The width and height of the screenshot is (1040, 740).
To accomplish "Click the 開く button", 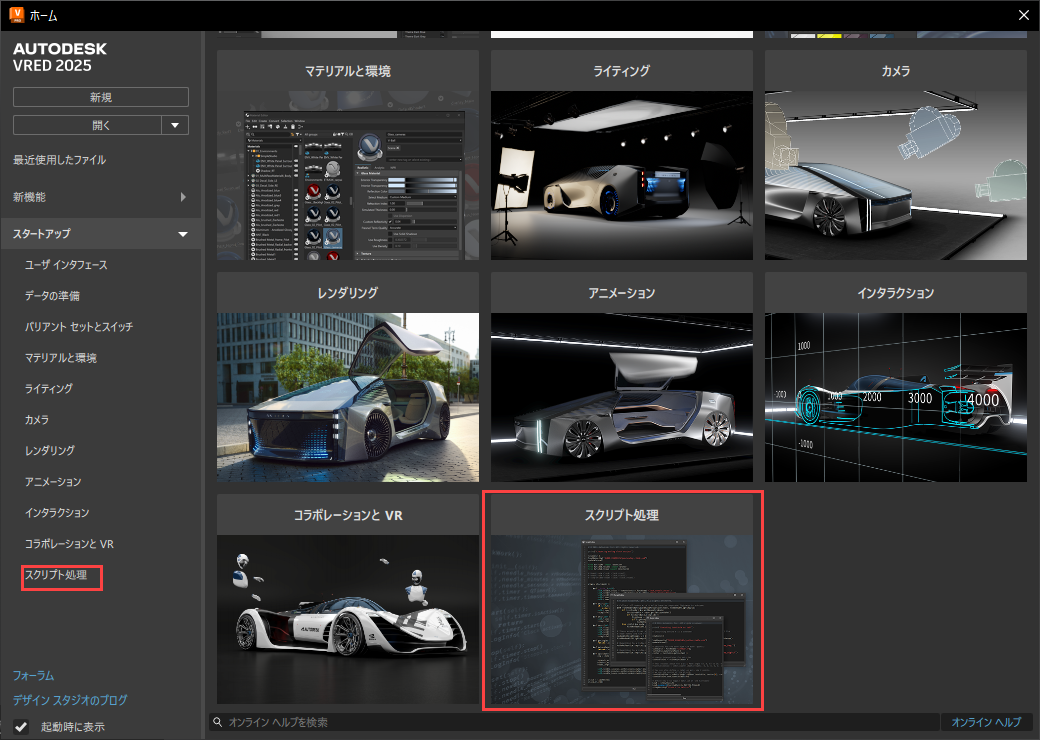I will [x=88, y=125].
